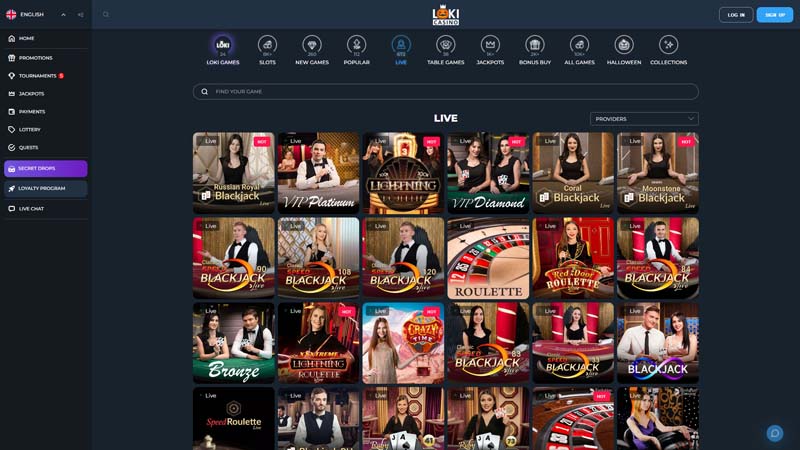Click the Log In button

tap(736, 15)
